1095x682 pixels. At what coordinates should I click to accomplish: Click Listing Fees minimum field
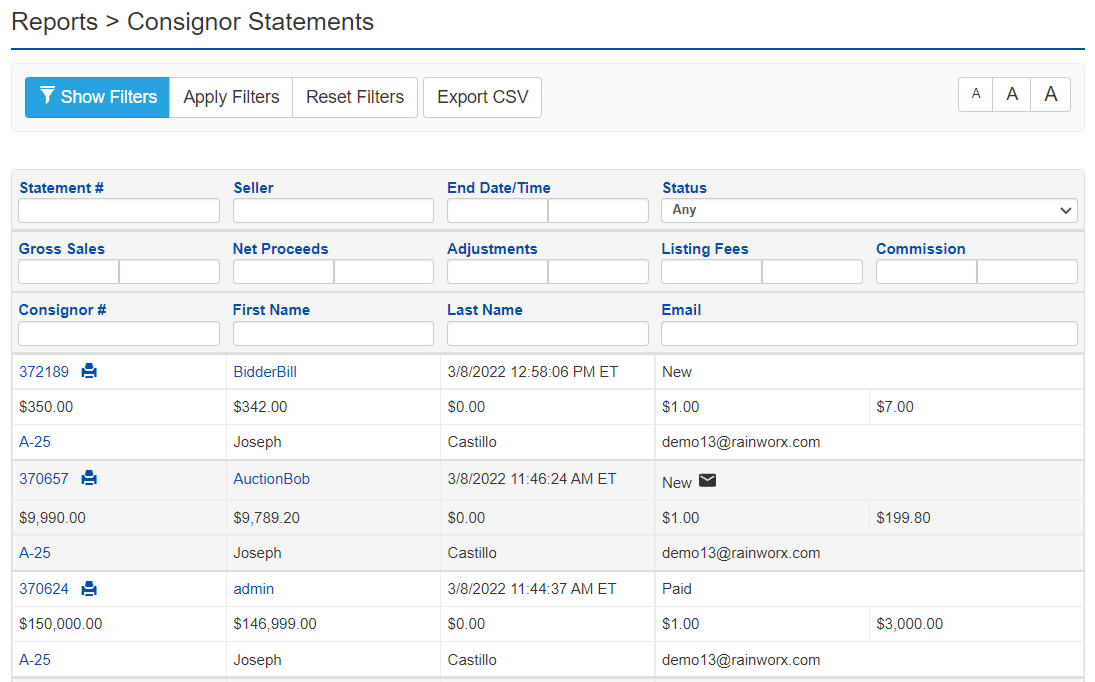coord(712,272)
